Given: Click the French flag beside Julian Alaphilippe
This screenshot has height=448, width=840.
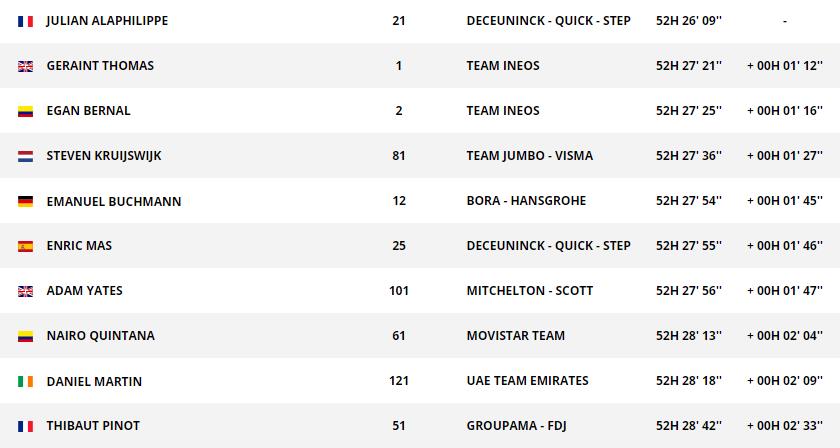Looking at the screenshot, I should [26, 21].
